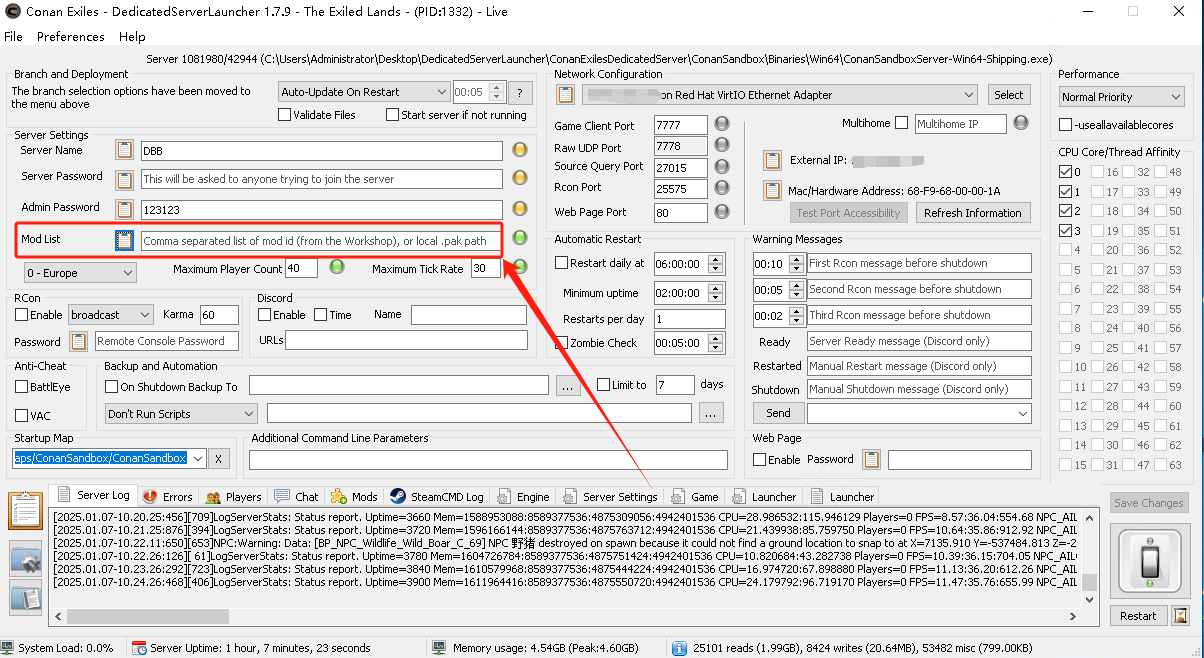The height and width of the screenshot is (658, 1204).
Task: Click the gray orb beside Rcon Port
Action: (x=722, y=187)
